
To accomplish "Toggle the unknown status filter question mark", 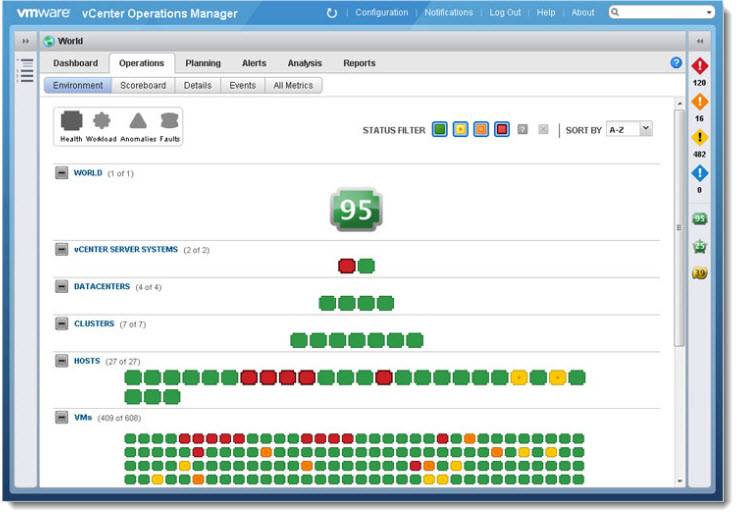I will [x=523, y=129].
